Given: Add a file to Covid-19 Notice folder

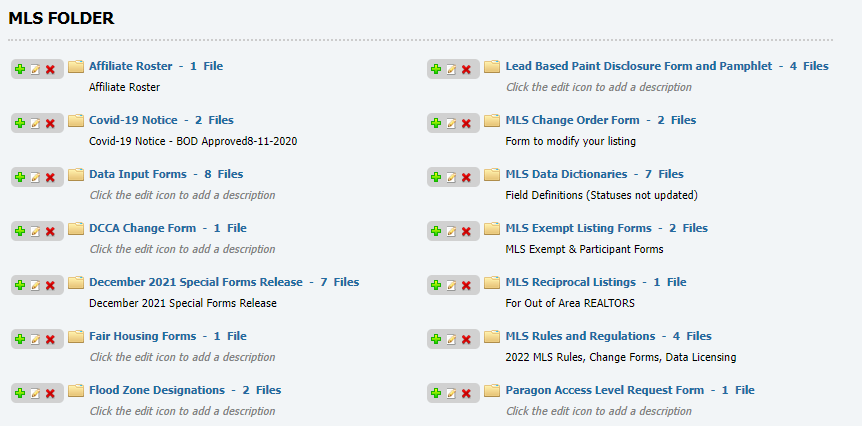Looking at the screenshot, I should click(x=20, y=123).
